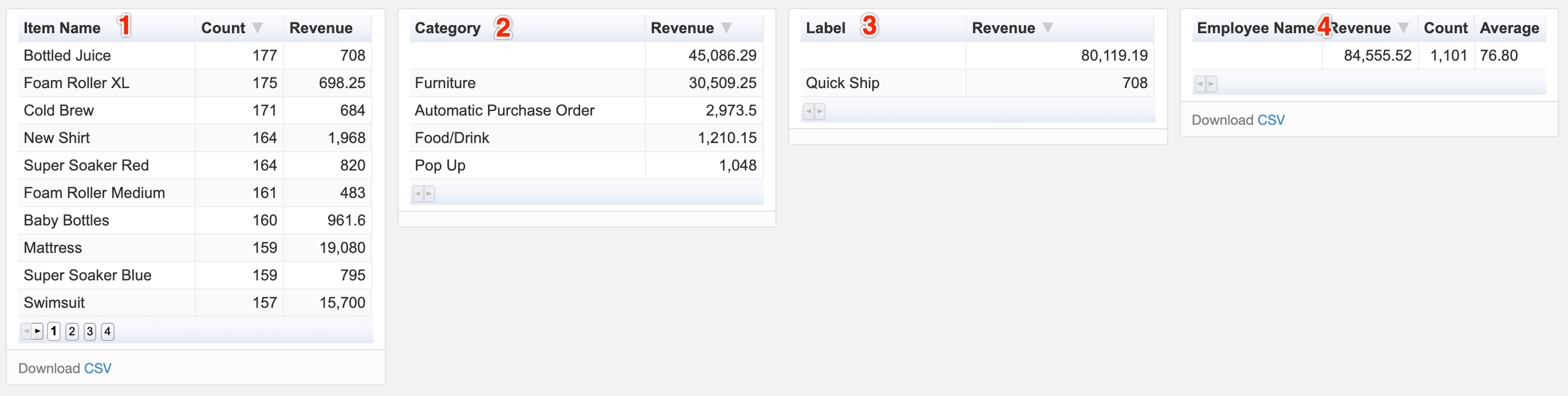Screen dimensions: 1568x396
Task: Download CSV for the Employee Name table
Action: (x=1271, y=120)
